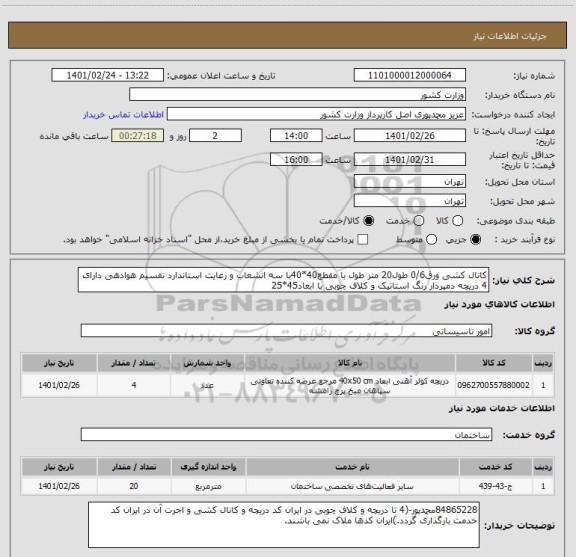The width and height of the screenshot is (576, 557).
Task: Click service code ج-43-439 cell
Action: (x=495, y=486)
